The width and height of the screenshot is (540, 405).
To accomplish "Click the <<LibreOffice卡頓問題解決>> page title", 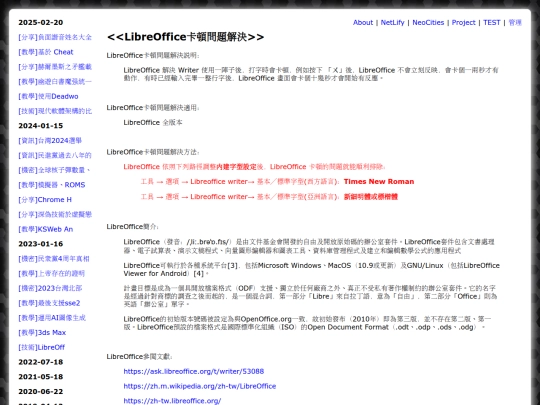I will click(186, 37).
